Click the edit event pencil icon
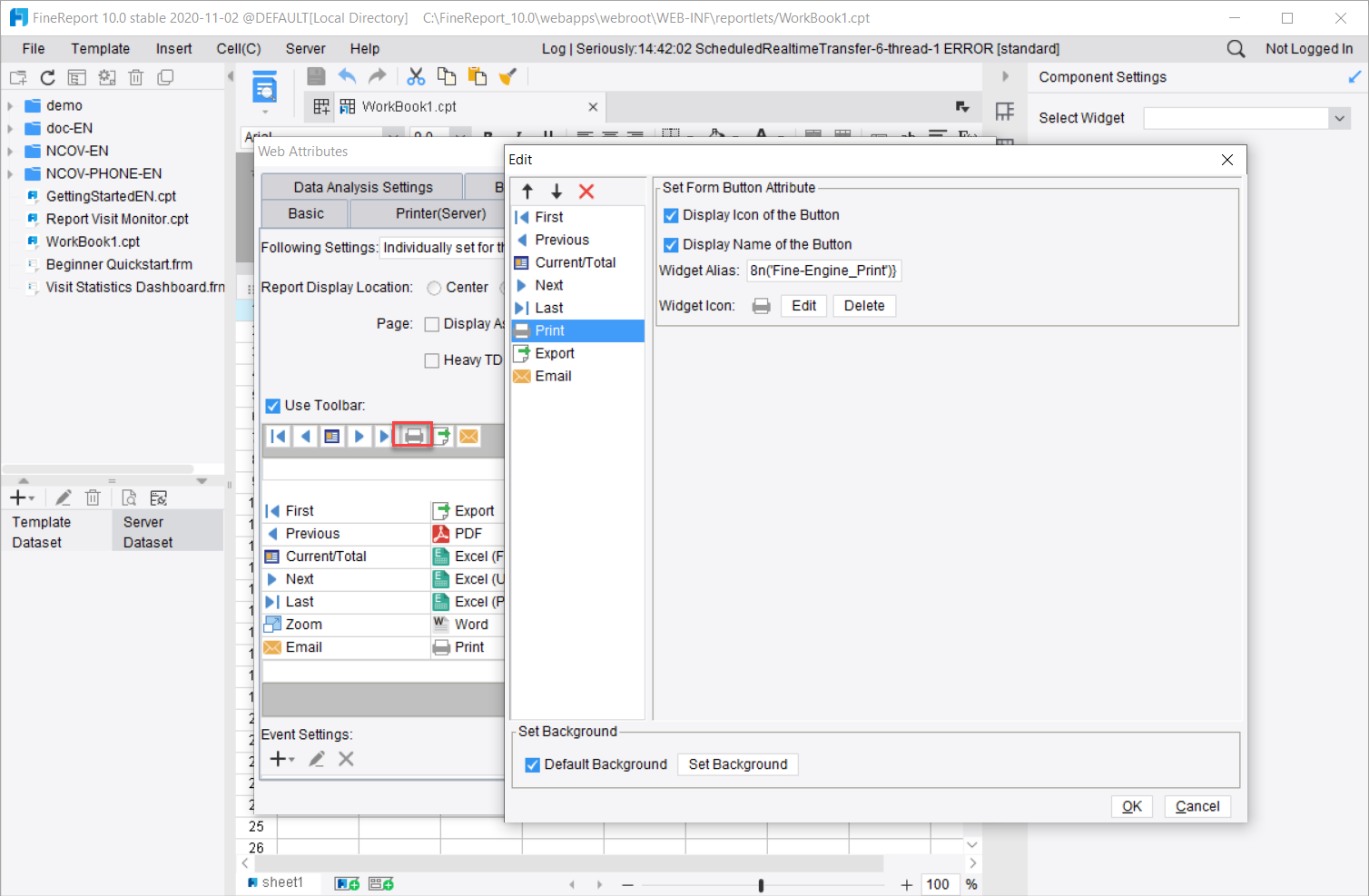Viewport: 1369px width, 896px height. [x=317, y=759]
